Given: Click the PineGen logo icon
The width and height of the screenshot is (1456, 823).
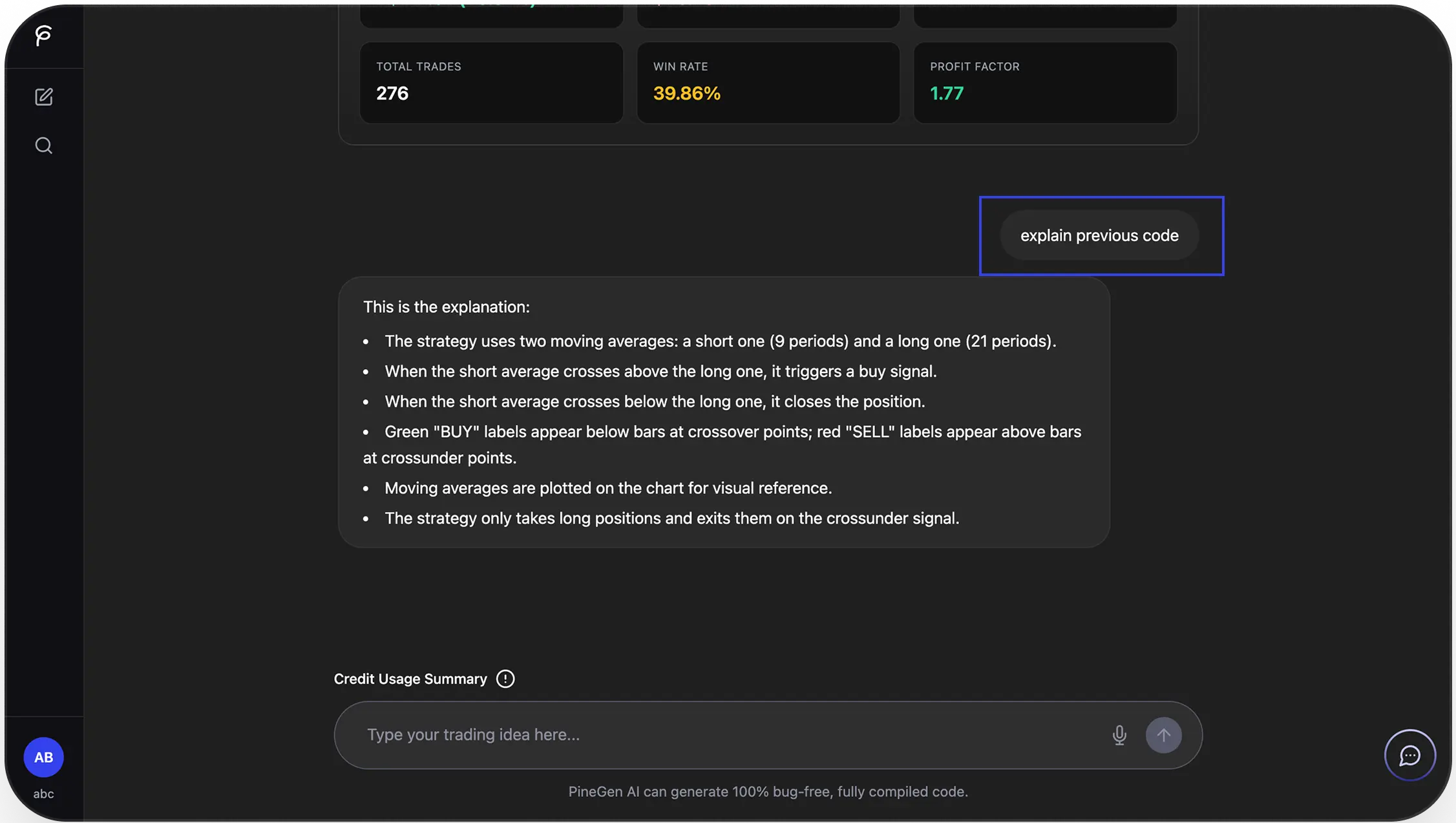Looking at the screenshot, I should click(x=43, y=36).
